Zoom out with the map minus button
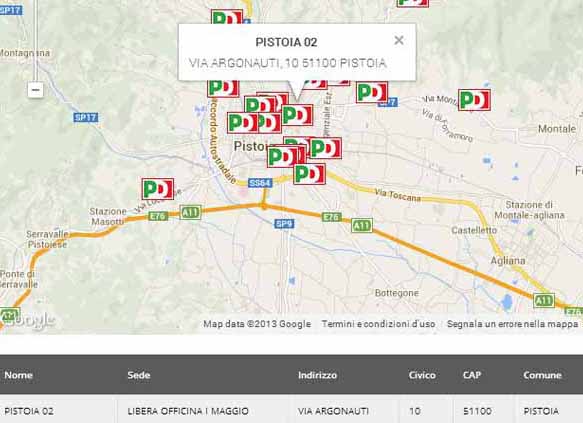583x423 pixels. pos(36,90)
